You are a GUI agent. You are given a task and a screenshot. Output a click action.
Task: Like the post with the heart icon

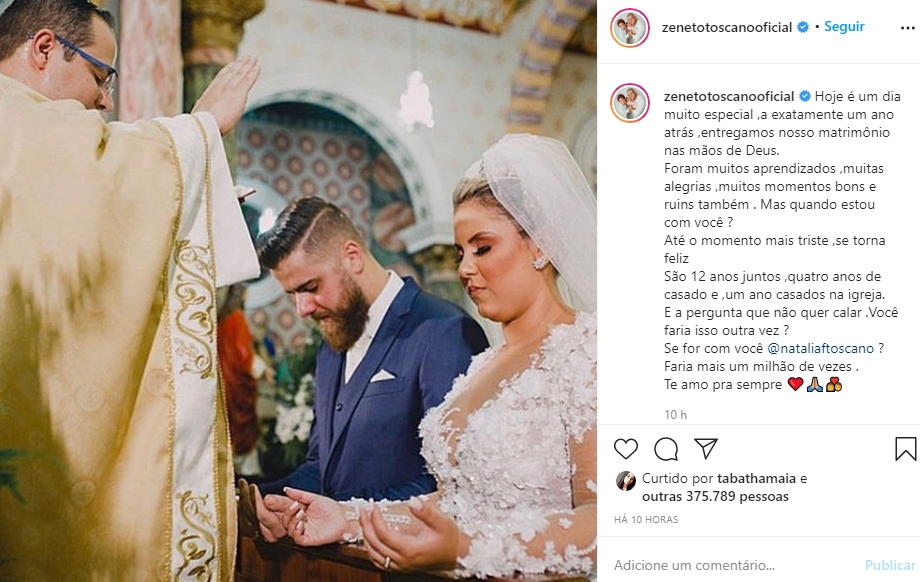pos(625,449)
